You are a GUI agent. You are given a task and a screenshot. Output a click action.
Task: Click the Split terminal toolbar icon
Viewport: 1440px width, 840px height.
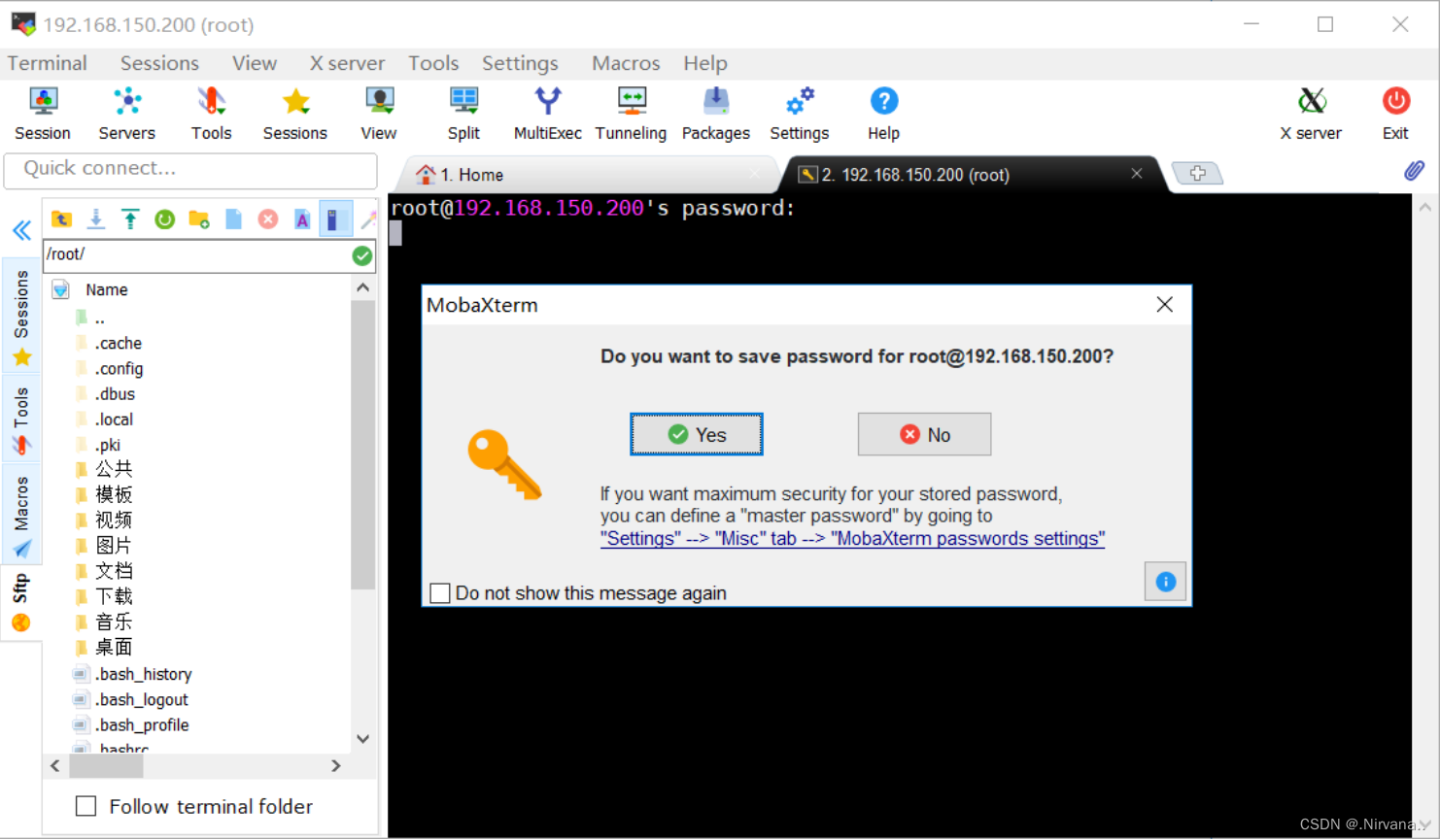point(463,114)
